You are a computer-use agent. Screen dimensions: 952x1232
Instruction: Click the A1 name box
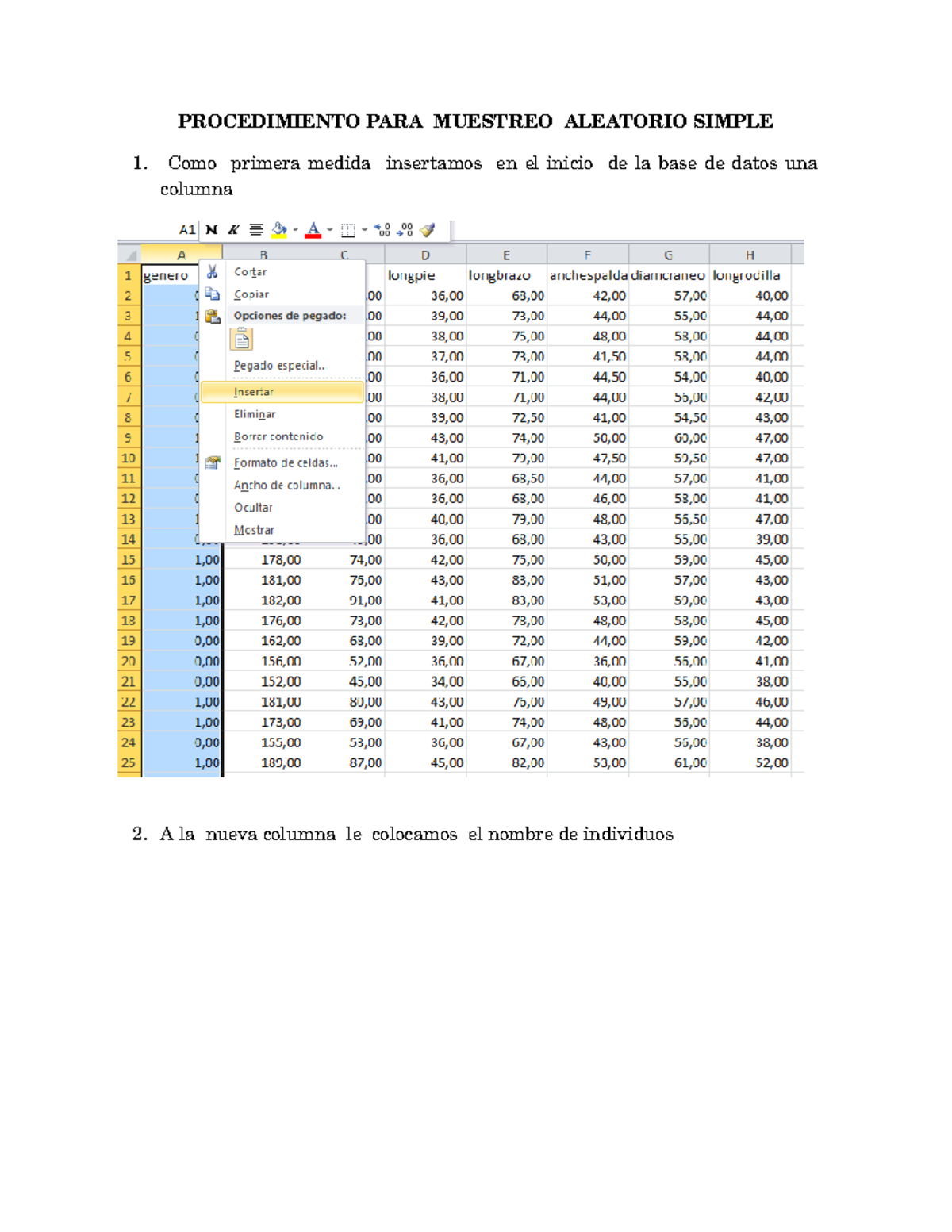tap(187, 228)
